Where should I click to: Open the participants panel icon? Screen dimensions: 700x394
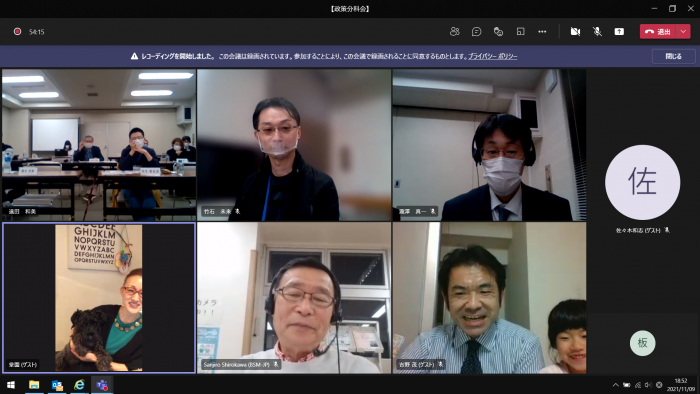point(454,32)
